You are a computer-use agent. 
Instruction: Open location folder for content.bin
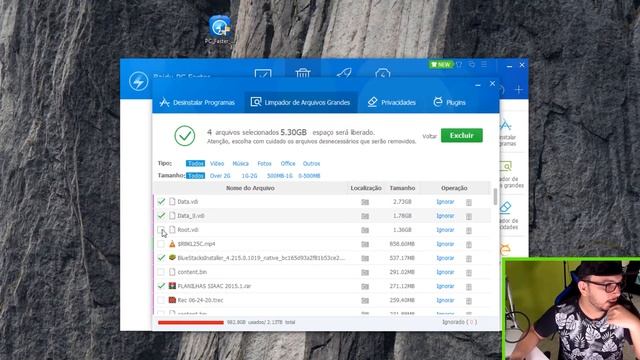365,272
